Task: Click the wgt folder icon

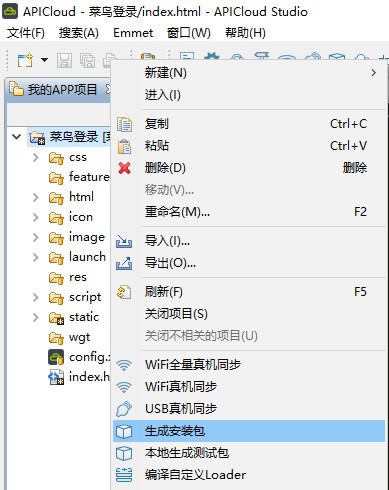Action: pyautogui.click(x=56, y=338)
